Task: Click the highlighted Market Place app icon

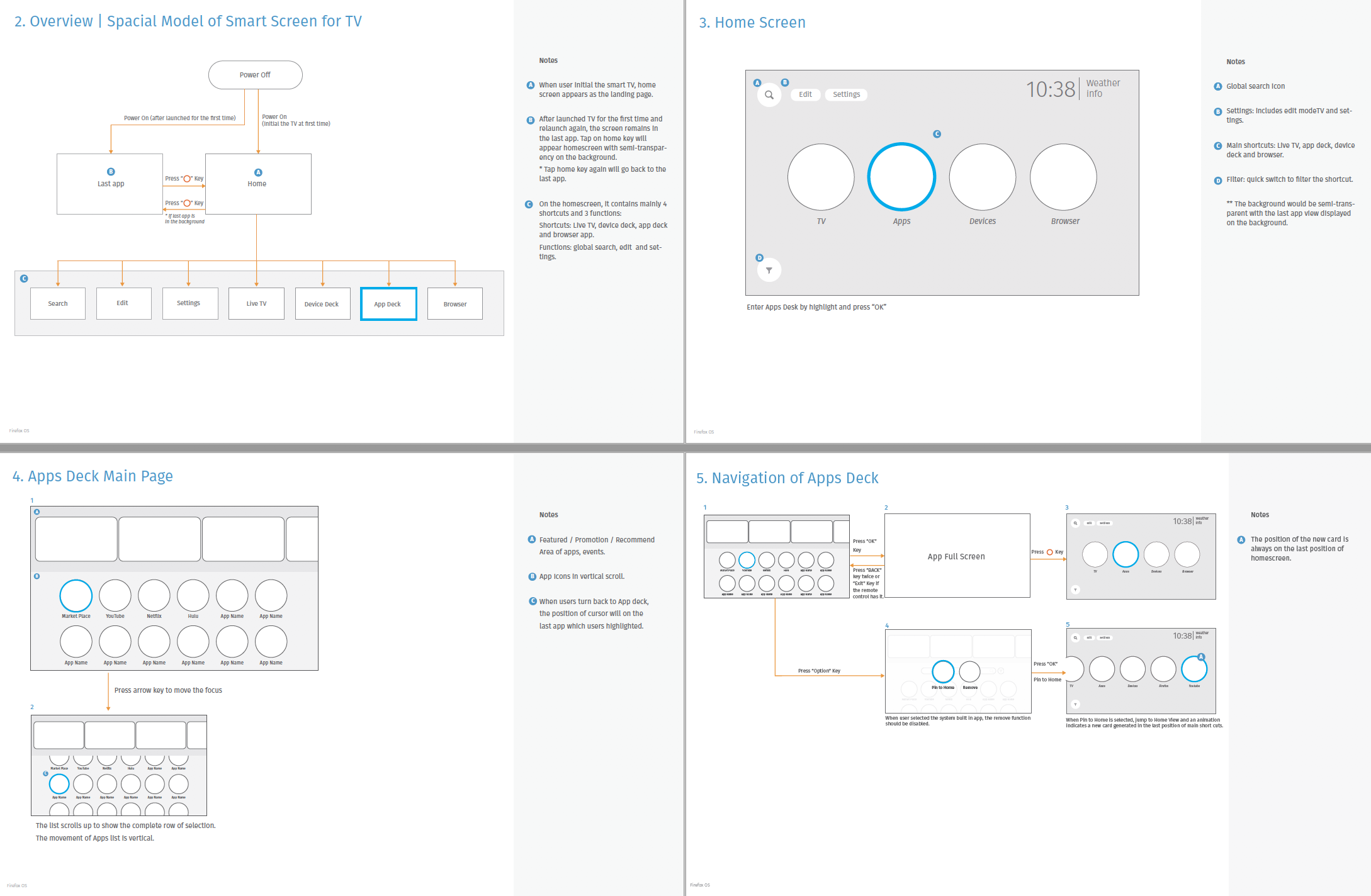Action: [x=76, y=595]
